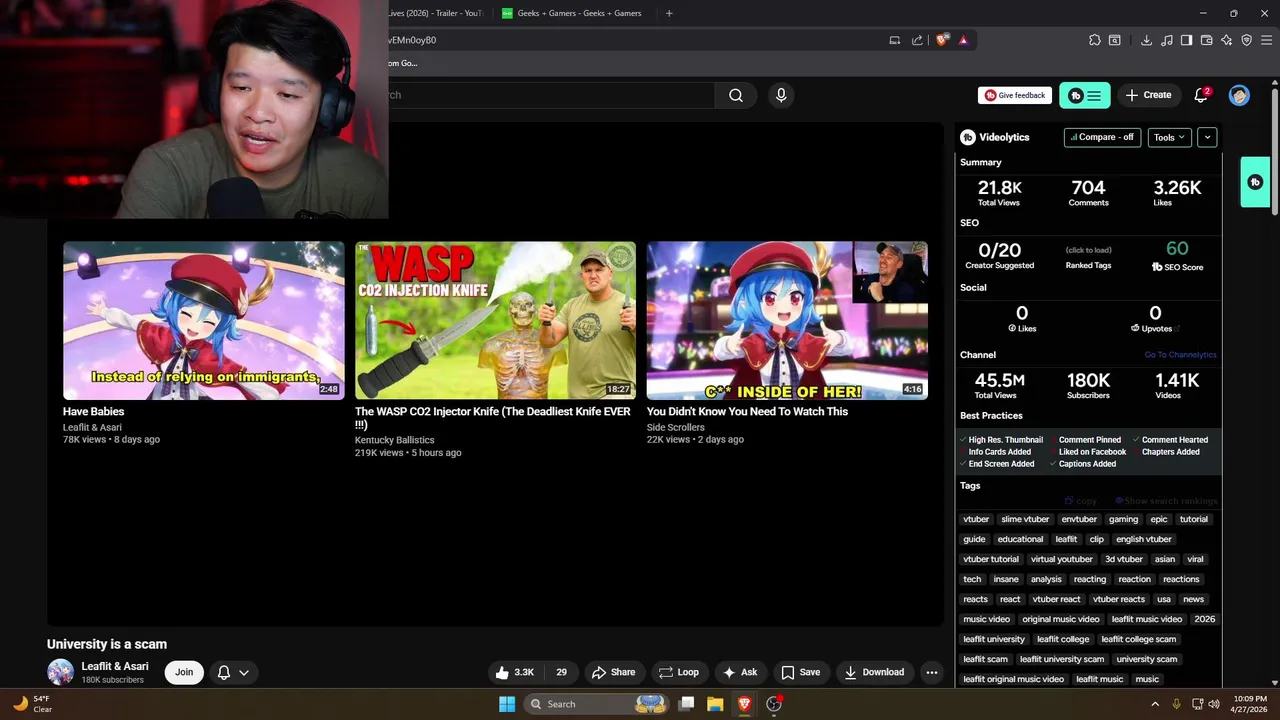Open the browser main hamburger menu

[1267, 40]
